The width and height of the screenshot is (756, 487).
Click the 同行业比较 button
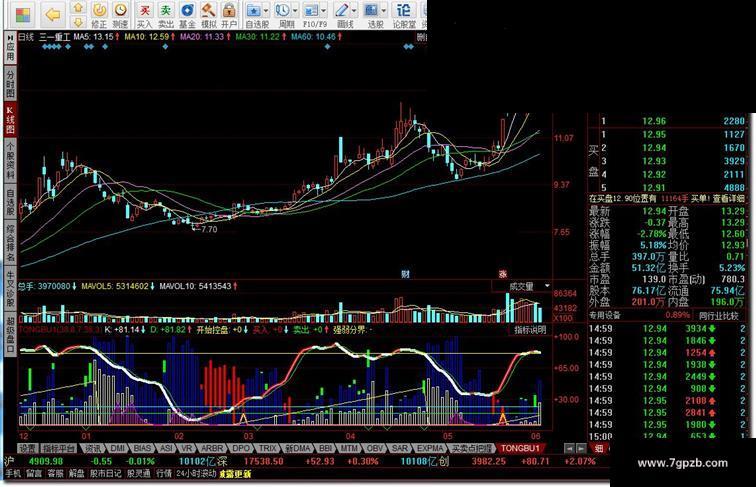(718, 316)
